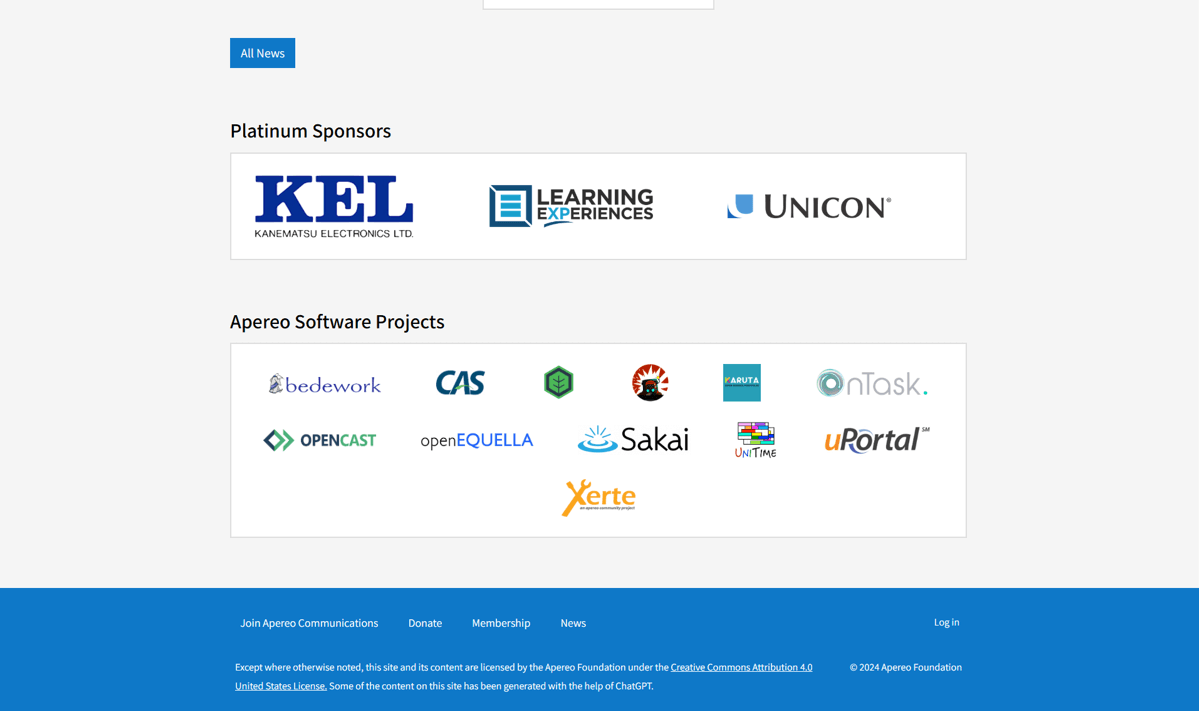The image size is (1199, 711).
Task: Click the green hexagon leaf logo
Action: coord(558,382)
